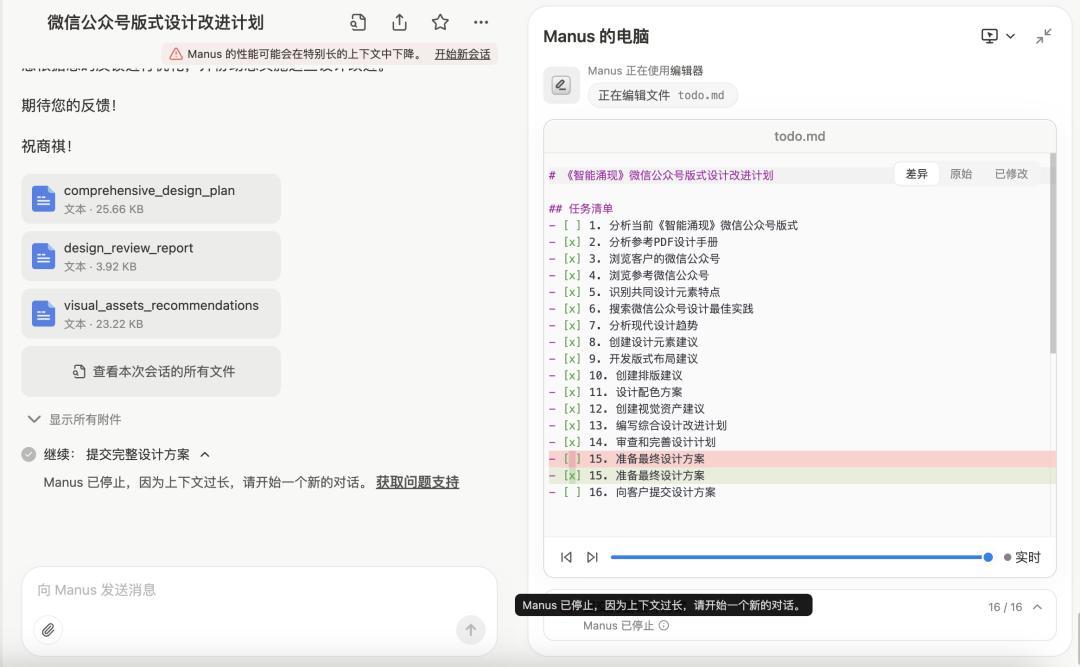Open visual_assets_recommendations file attachment
The height and width of the screenshot is (667, 1080).
click(151, 314)
